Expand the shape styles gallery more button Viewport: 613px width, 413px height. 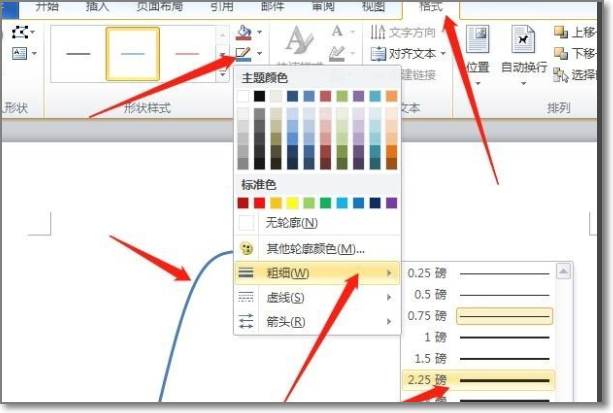coord(222,74)
